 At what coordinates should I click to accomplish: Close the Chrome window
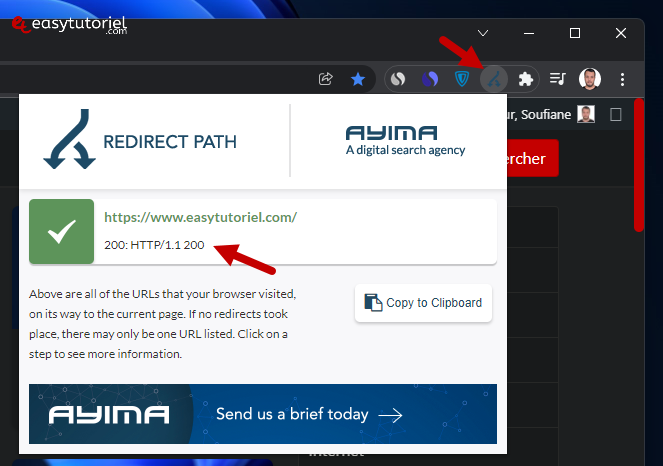[x=621, y=33]
